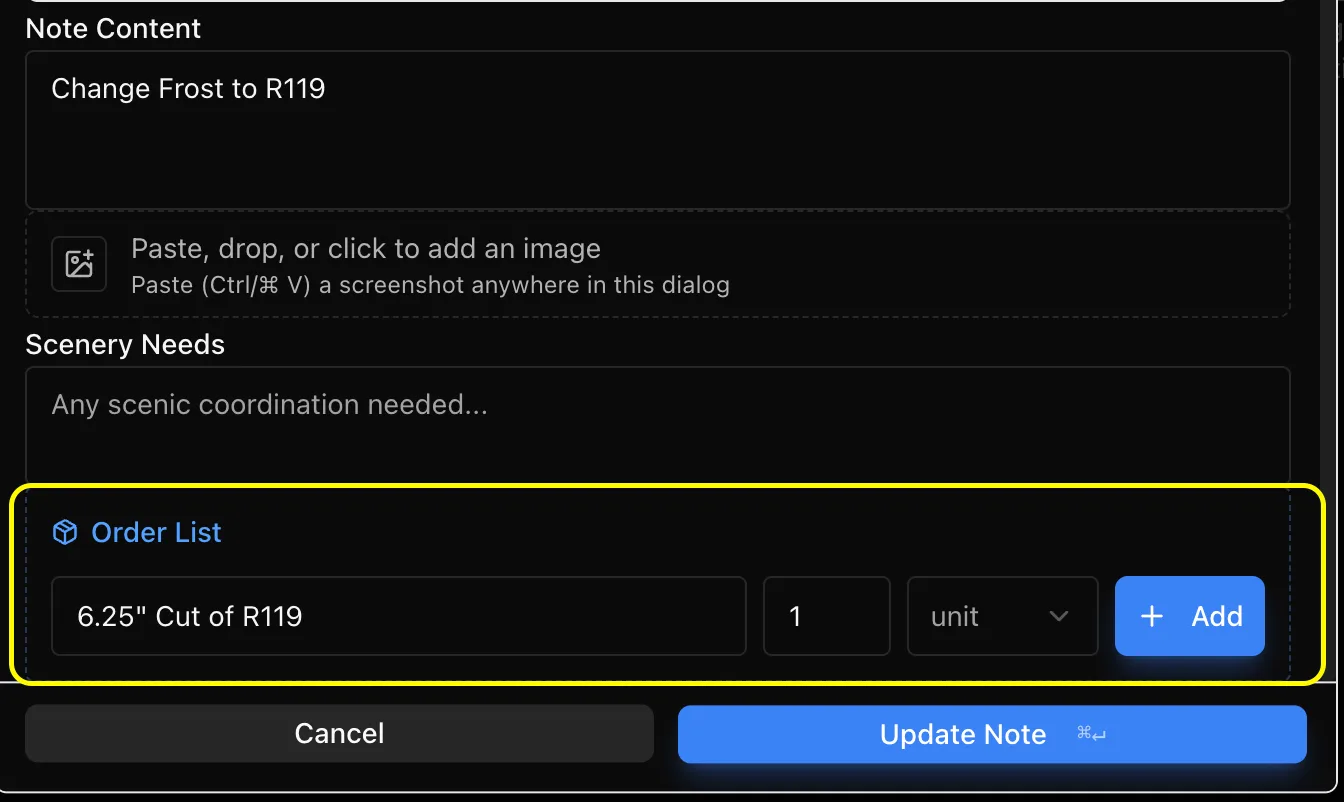Screen dimensions: 1344x802
Task: Click the add-image icon in the drop zone
Action: [79, 265]
